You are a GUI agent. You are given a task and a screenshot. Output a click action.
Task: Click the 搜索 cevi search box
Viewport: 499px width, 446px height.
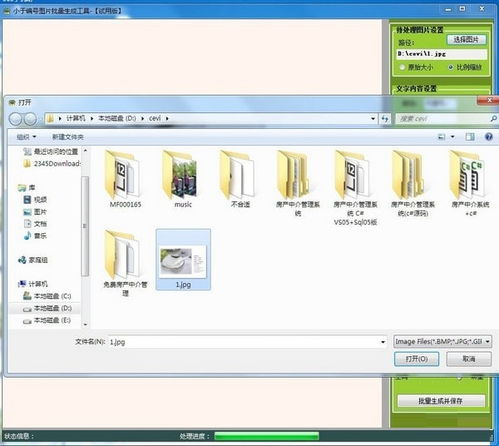pyautogui.click(x=447, y=119)
